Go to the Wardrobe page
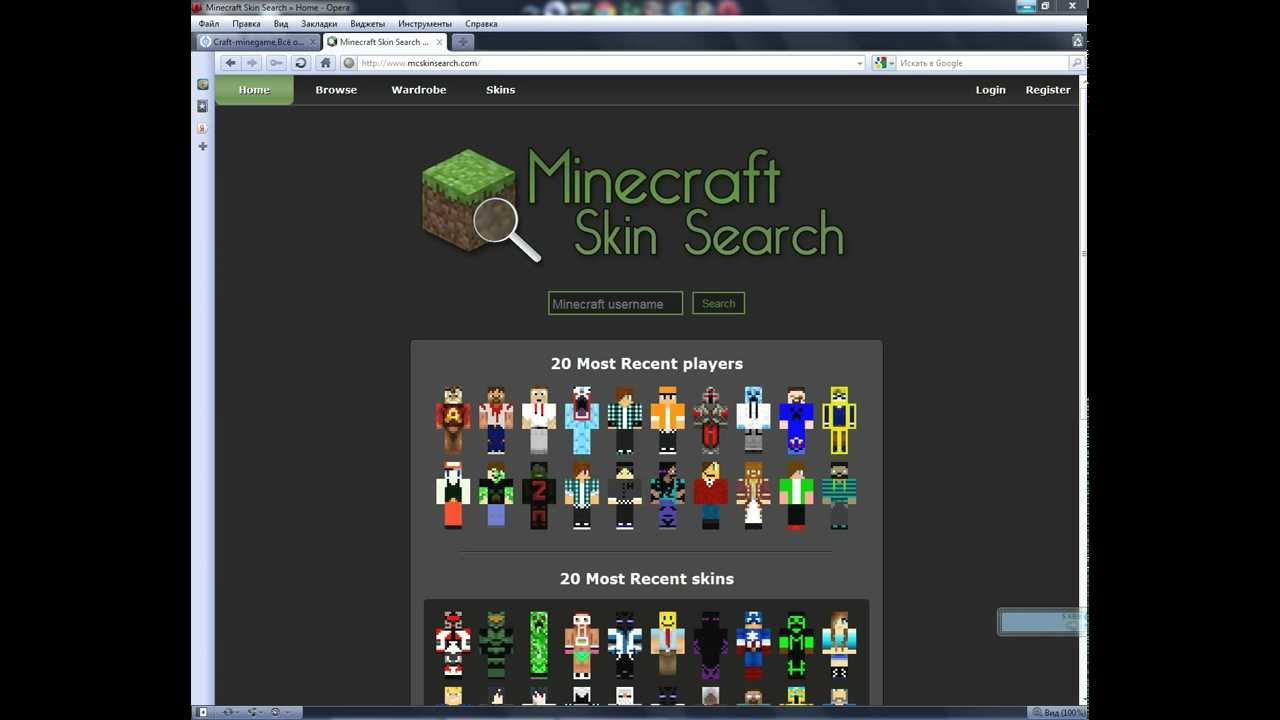The width and height of the screenshot is (1280, 720). coord(419,90)
